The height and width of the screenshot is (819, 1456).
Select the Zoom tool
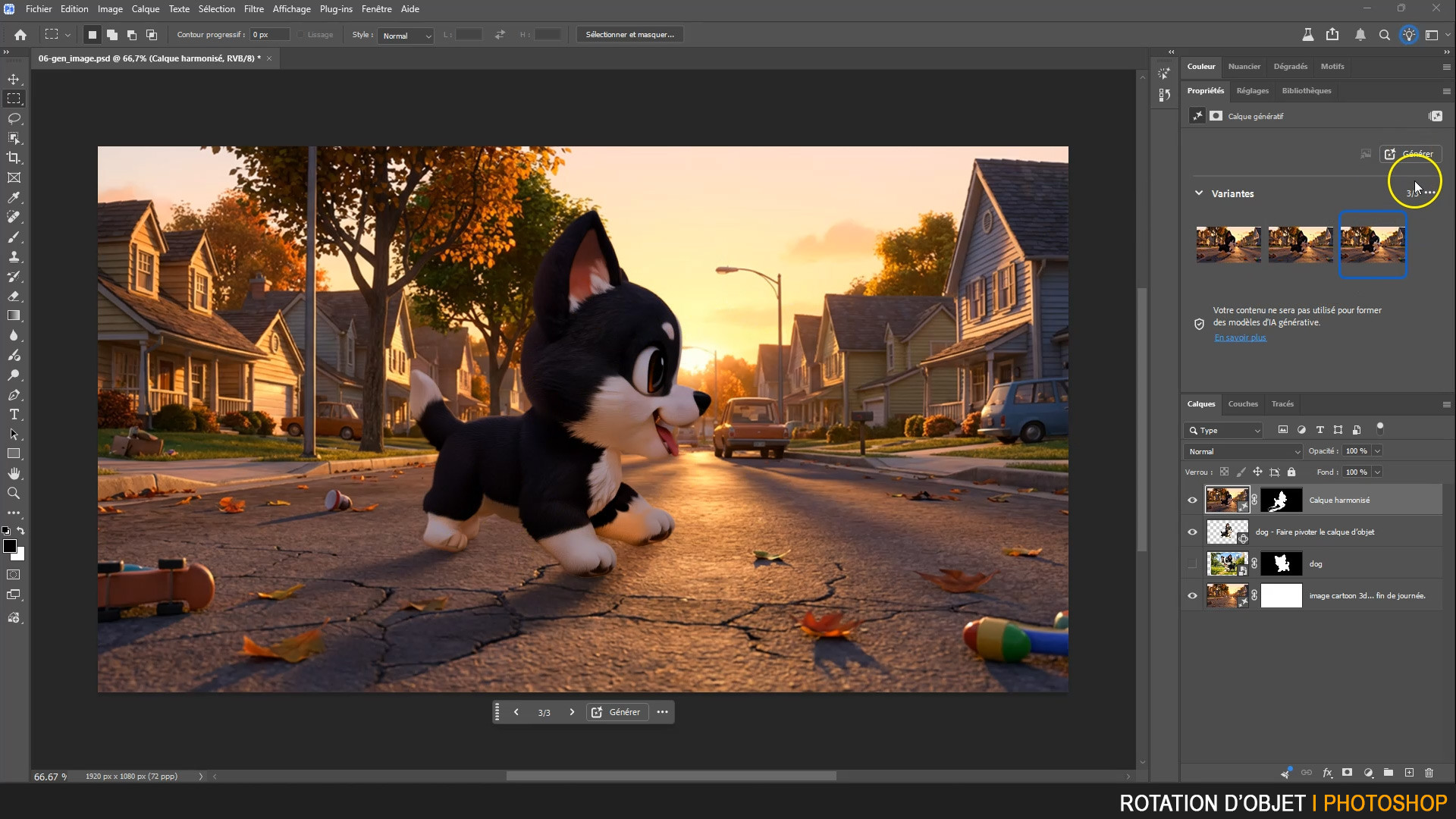pos(14,493)
